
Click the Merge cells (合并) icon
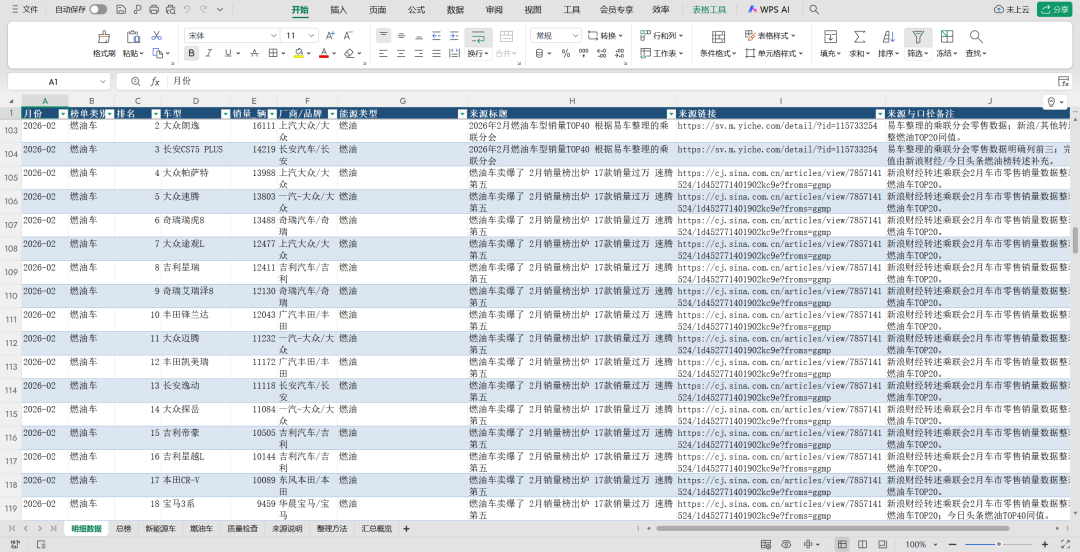pyautogui.click(x=506, y=36)
